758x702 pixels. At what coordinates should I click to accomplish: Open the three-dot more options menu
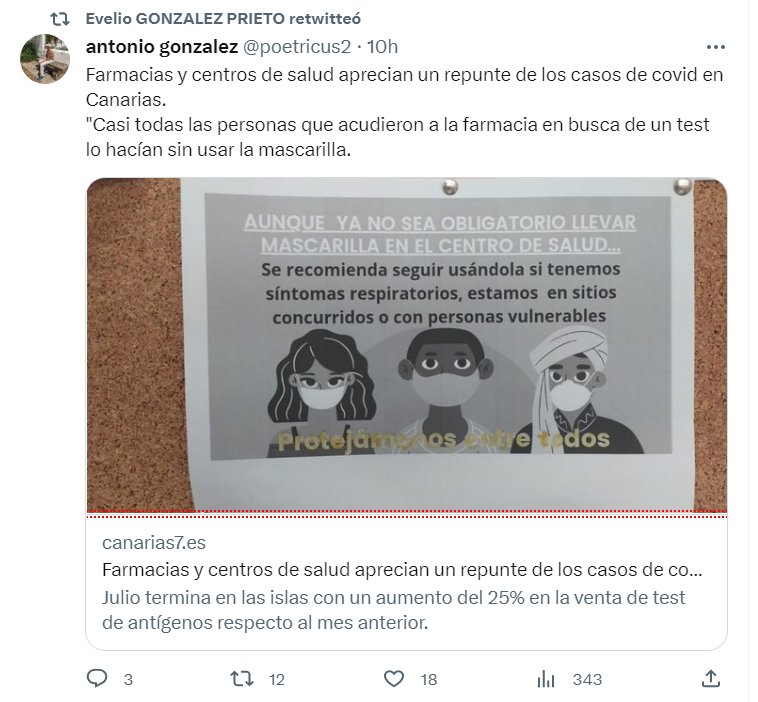(715, 47)
